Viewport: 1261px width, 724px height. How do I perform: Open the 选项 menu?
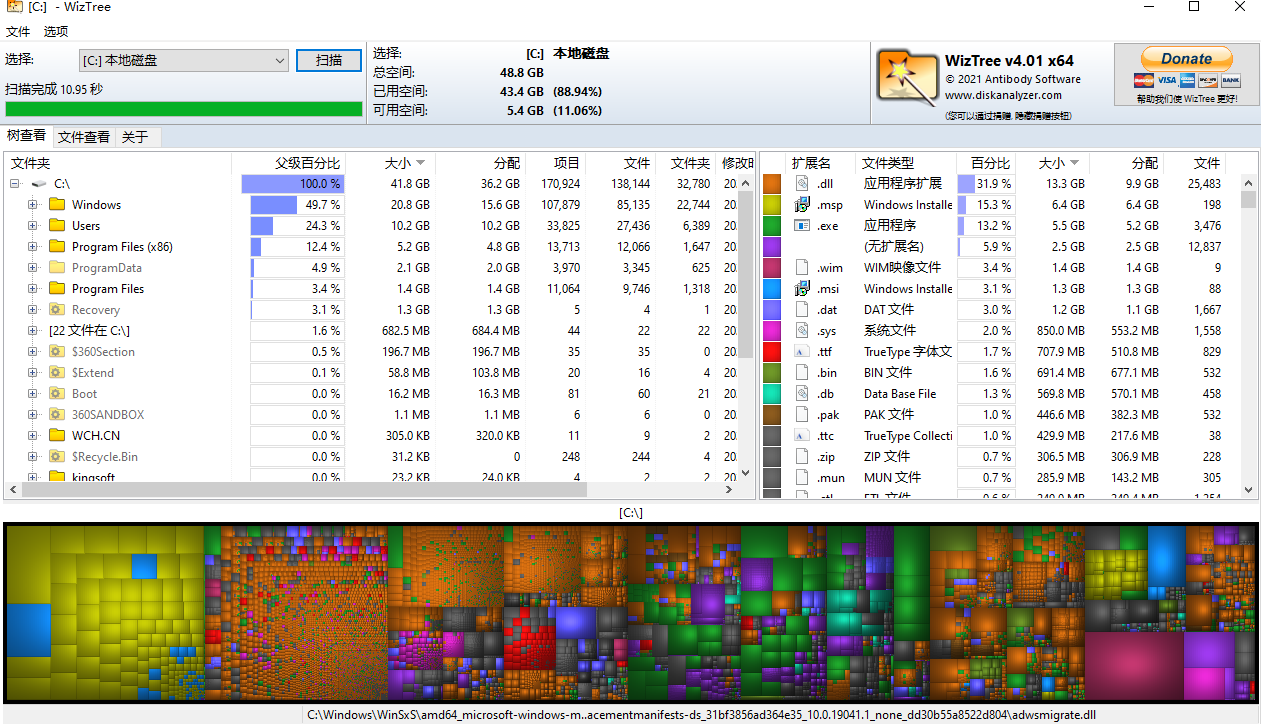[x=55, y=31]
